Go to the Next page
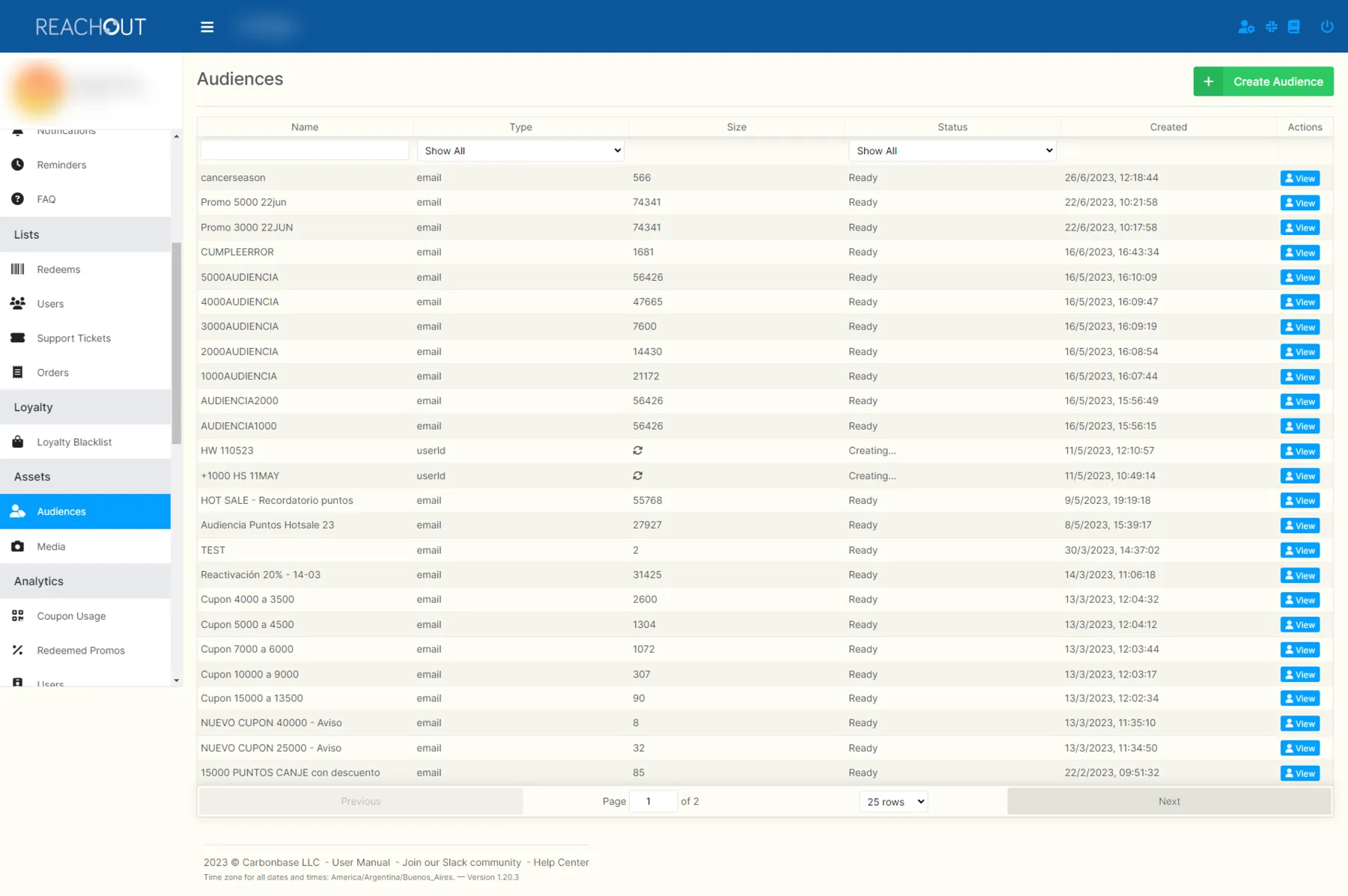This screenshot has height=896, width=1348. (1169, 801)
